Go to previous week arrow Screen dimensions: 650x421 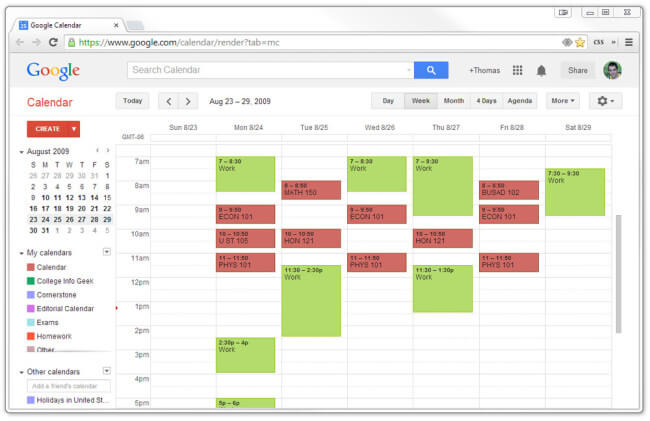coord(168,101)
